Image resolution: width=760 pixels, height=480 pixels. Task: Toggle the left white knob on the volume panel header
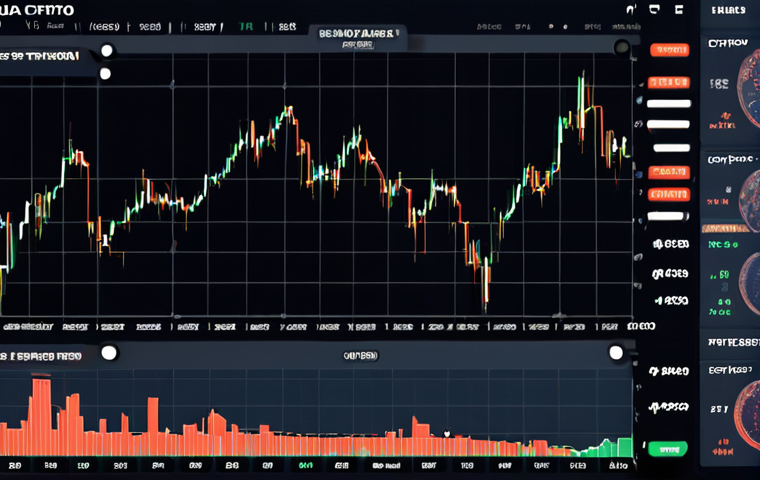pos(109,353)
